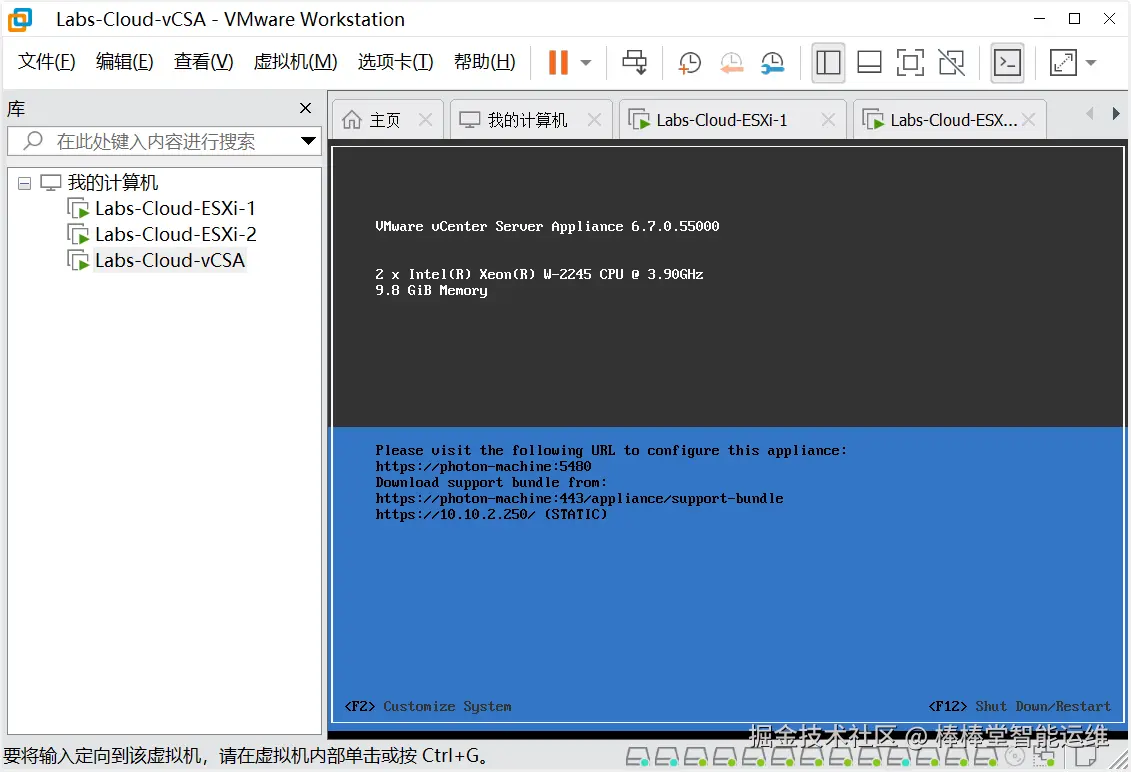The image size is (1131, 772).
Task: Revert the virtual machine to a snapshot
Action: point(731,63)
